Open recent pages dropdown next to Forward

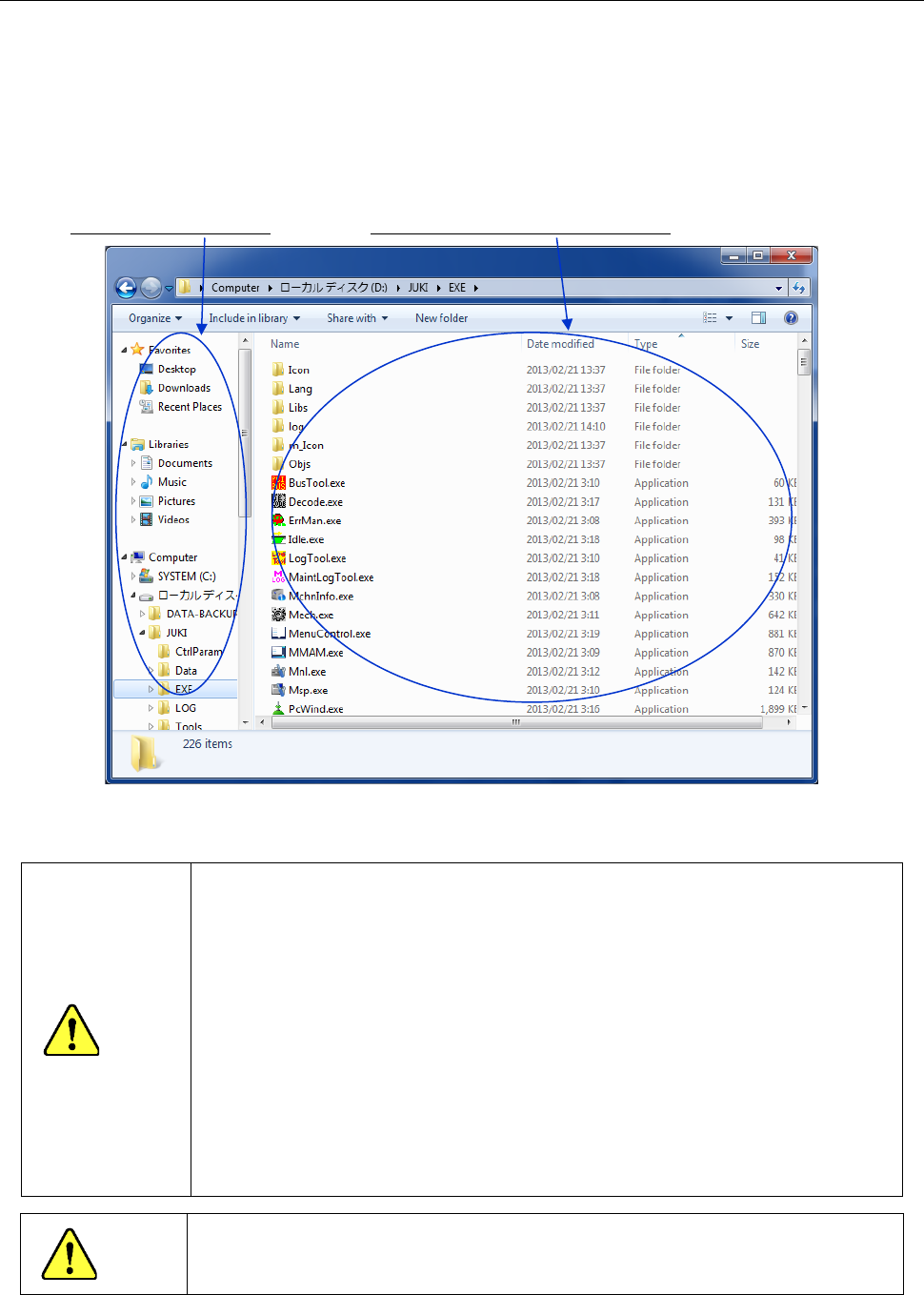(169, 288)
